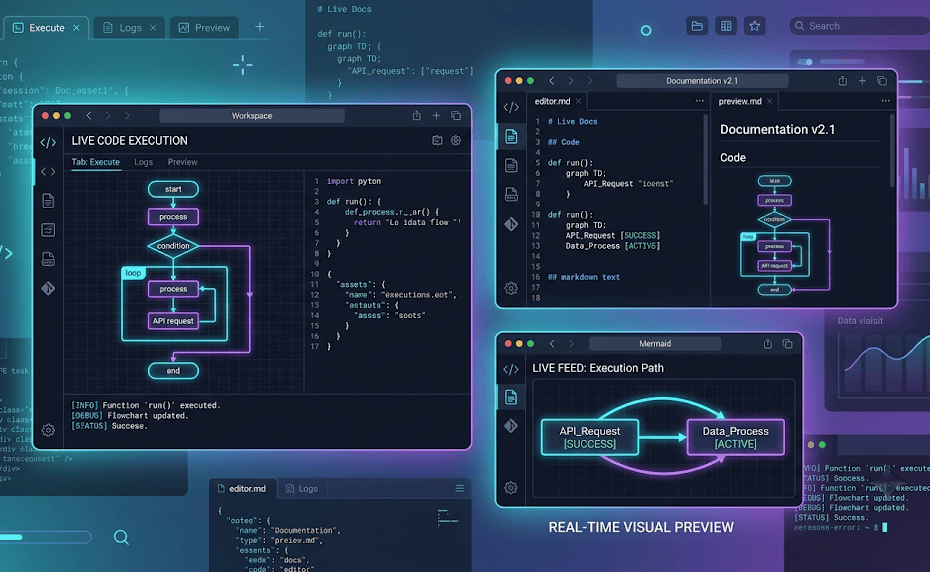Click the API_Request [SUCCESS] node
The image size is (930, 572).
[x=590, y=437]
